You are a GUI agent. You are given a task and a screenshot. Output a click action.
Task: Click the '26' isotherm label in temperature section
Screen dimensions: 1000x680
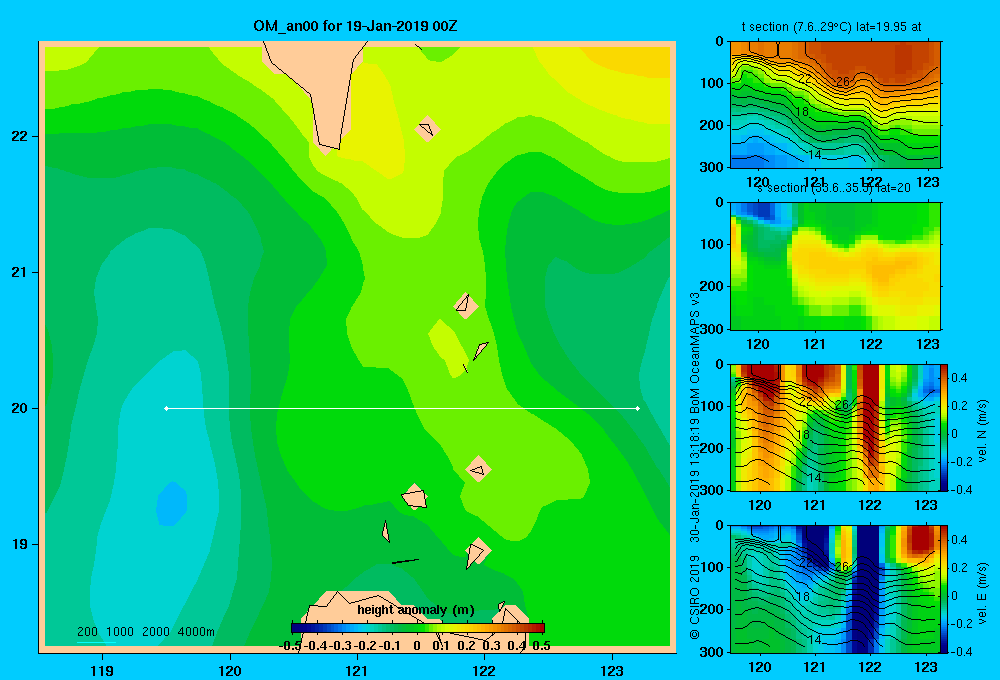tap(842, 82)
